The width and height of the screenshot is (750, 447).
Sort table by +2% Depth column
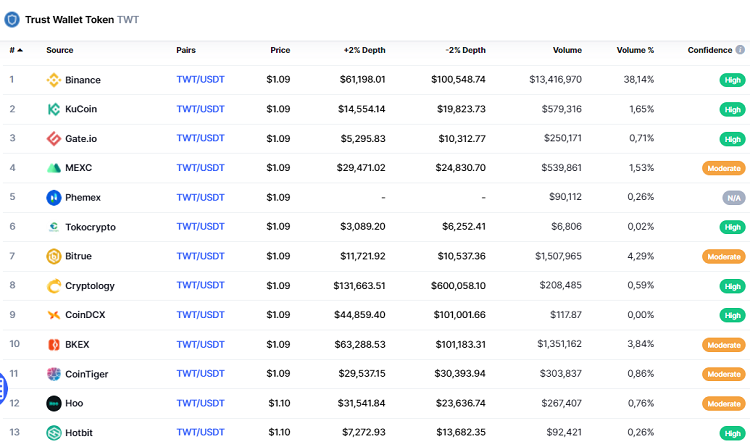pyautogui.click(x=364, y=50)
